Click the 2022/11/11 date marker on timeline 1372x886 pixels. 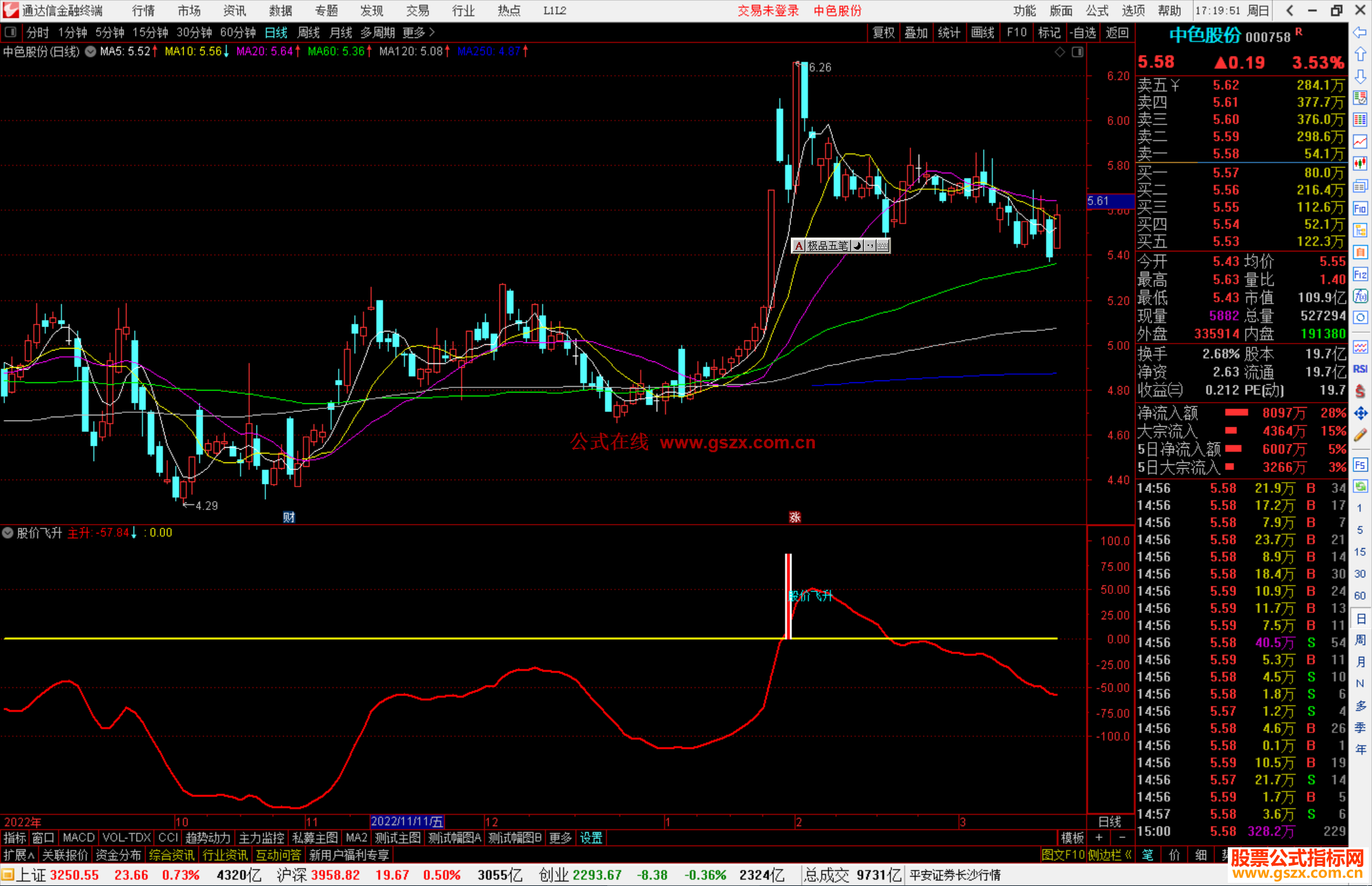407,822
